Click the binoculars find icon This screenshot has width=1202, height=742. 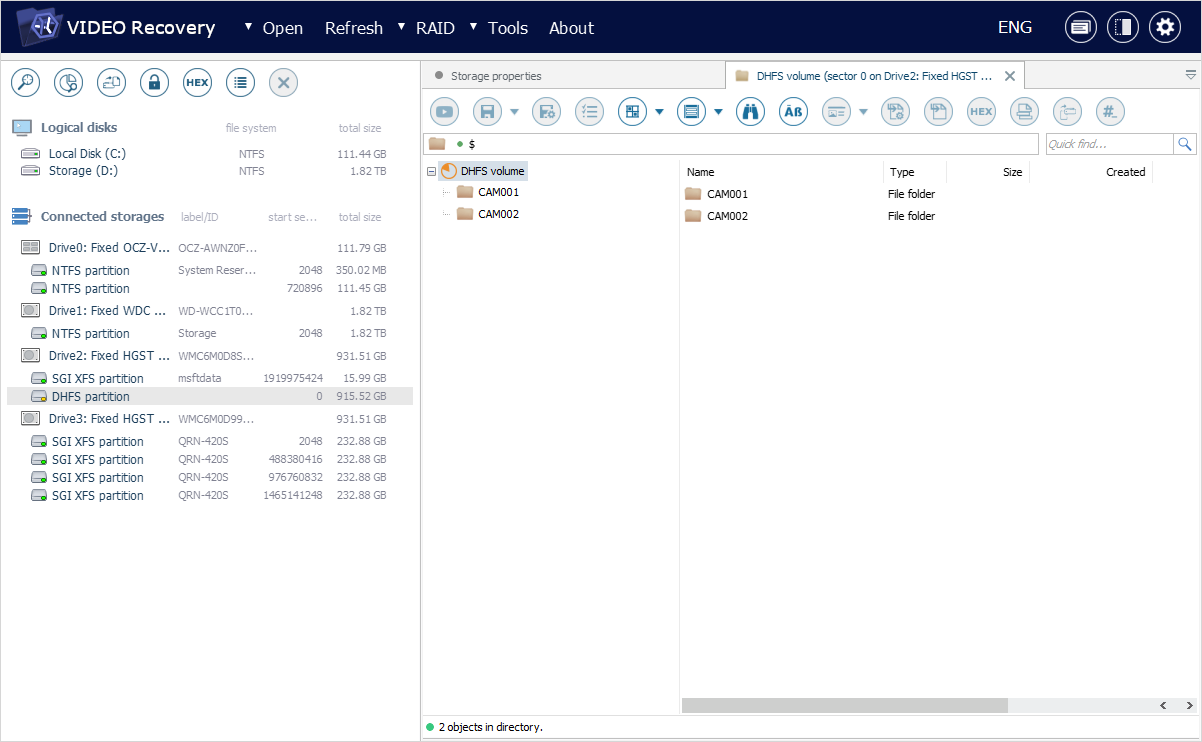pyautogui.click(x=750, y=112)
